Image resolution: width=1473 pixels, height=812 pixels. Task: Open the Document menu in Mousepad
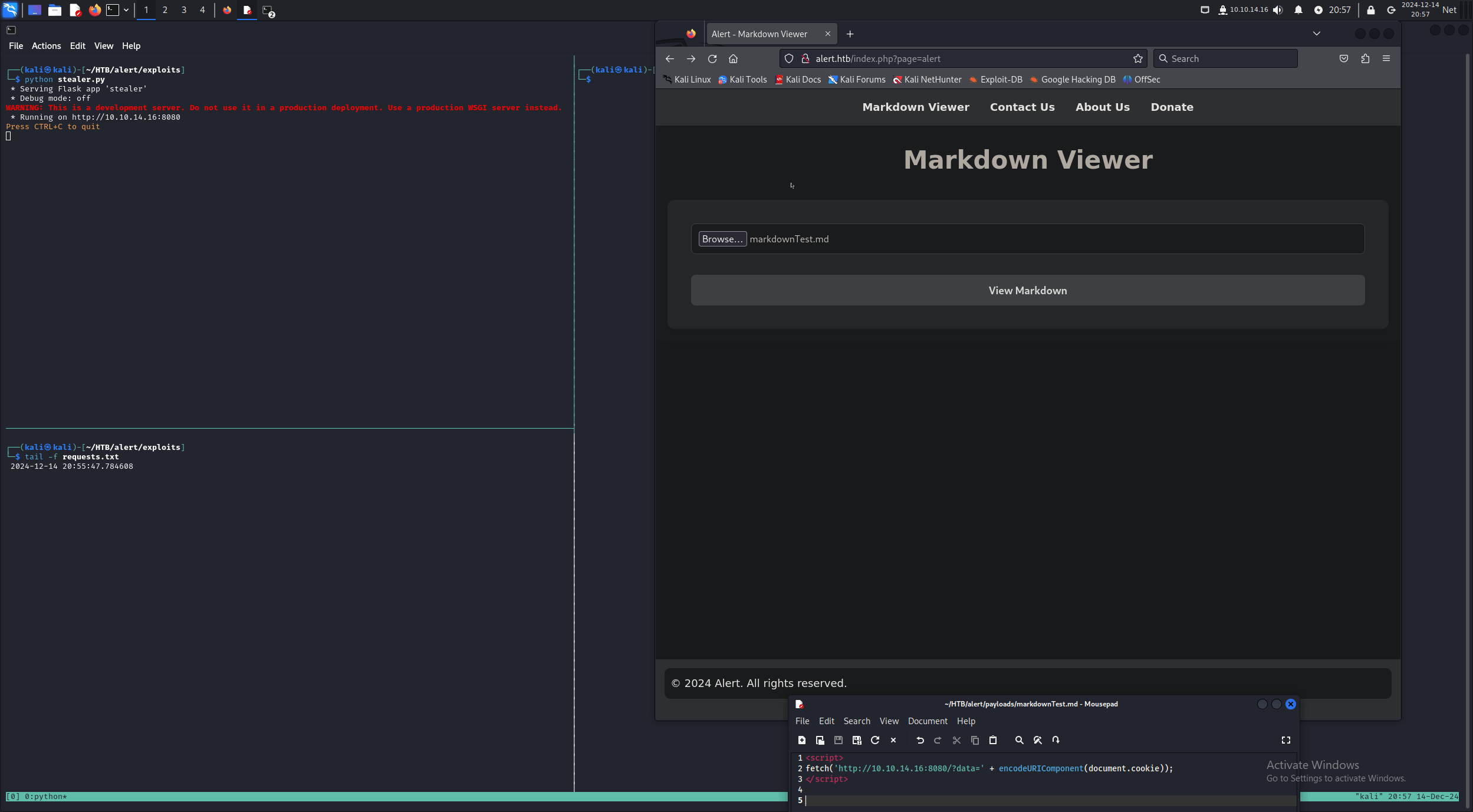coord(928,721)
